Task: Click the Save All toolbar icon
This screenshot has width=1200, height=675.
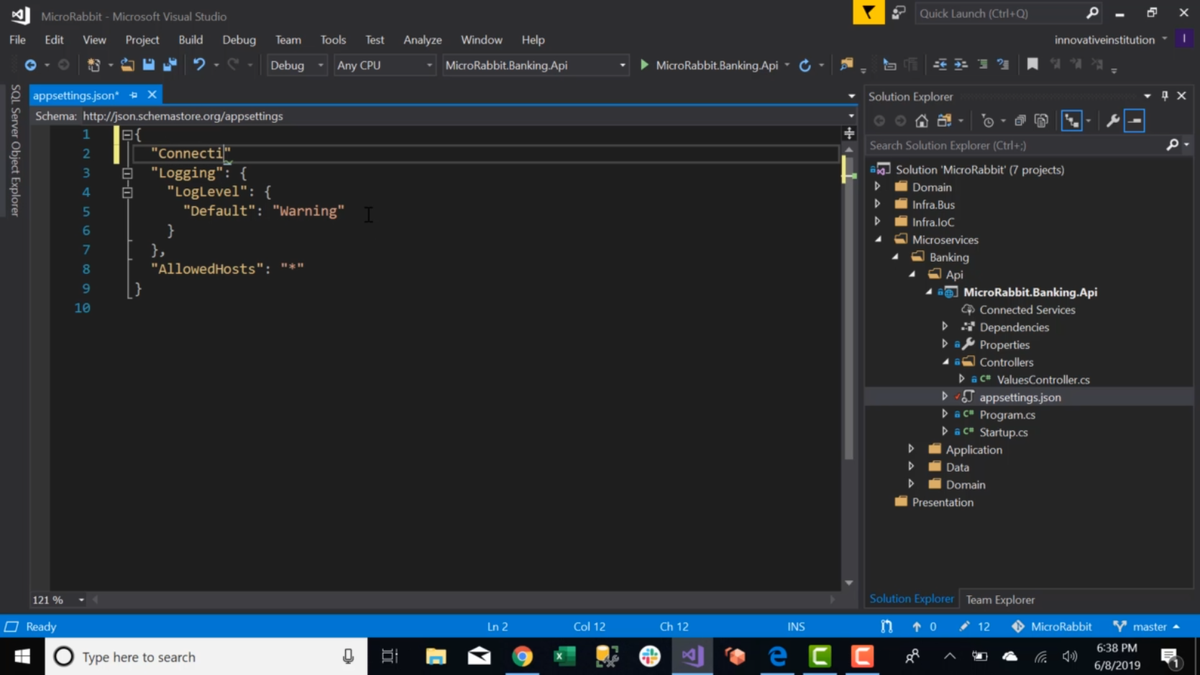Action: pyautogui.click(x=170, y=65)
